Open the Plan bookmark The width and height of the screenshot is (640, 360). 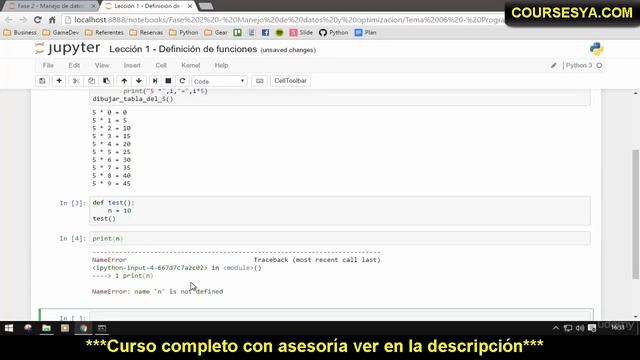[366, 33]
